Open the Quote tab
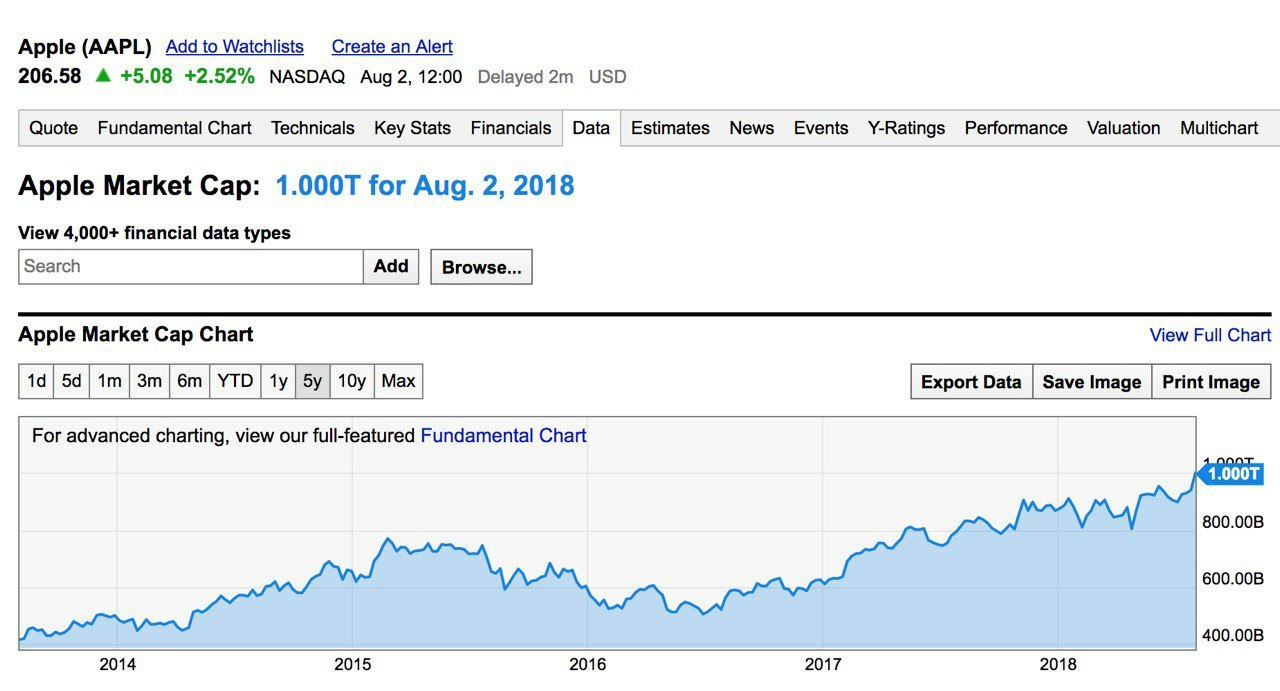This screenshot has height=691, width=1280. 53,128
